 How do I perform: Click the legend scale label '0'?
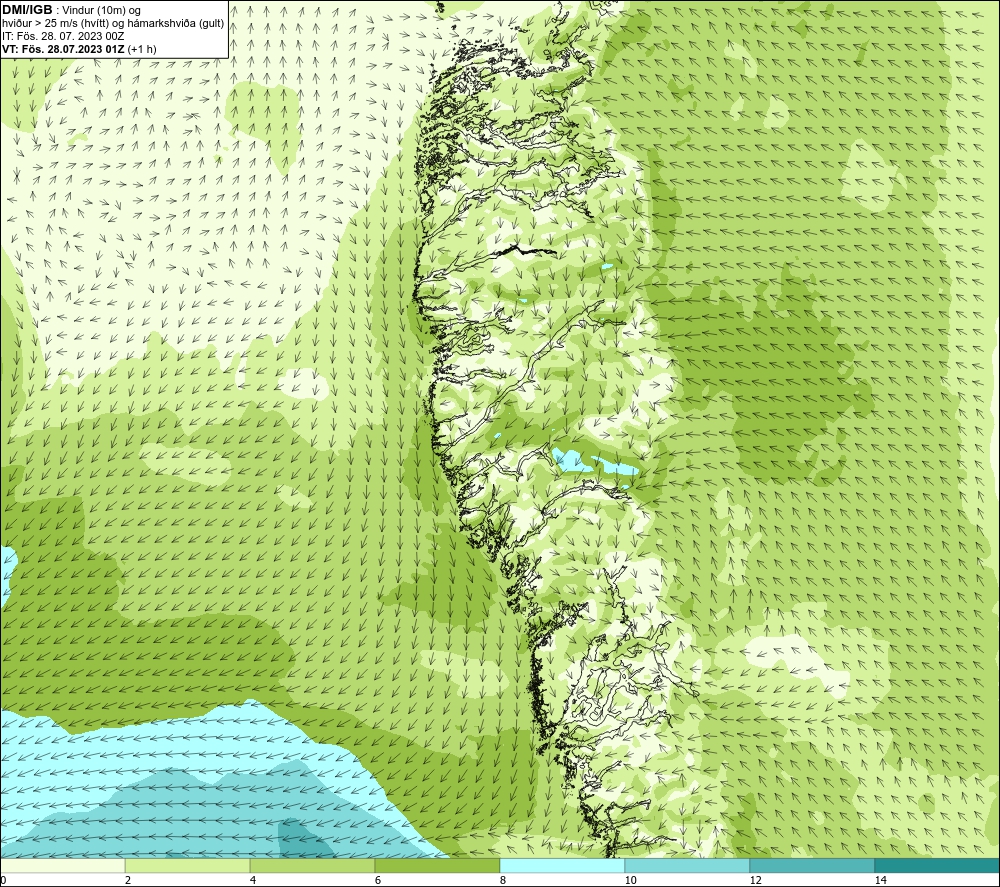pos(3,880)
